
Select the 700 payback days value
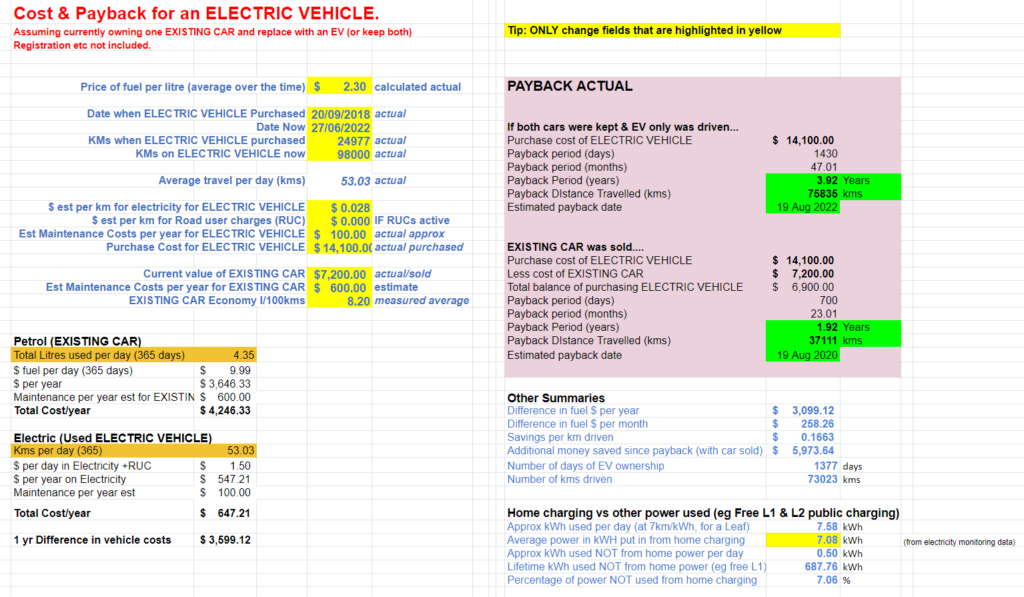pyautogui.click(x=828, y=301)
